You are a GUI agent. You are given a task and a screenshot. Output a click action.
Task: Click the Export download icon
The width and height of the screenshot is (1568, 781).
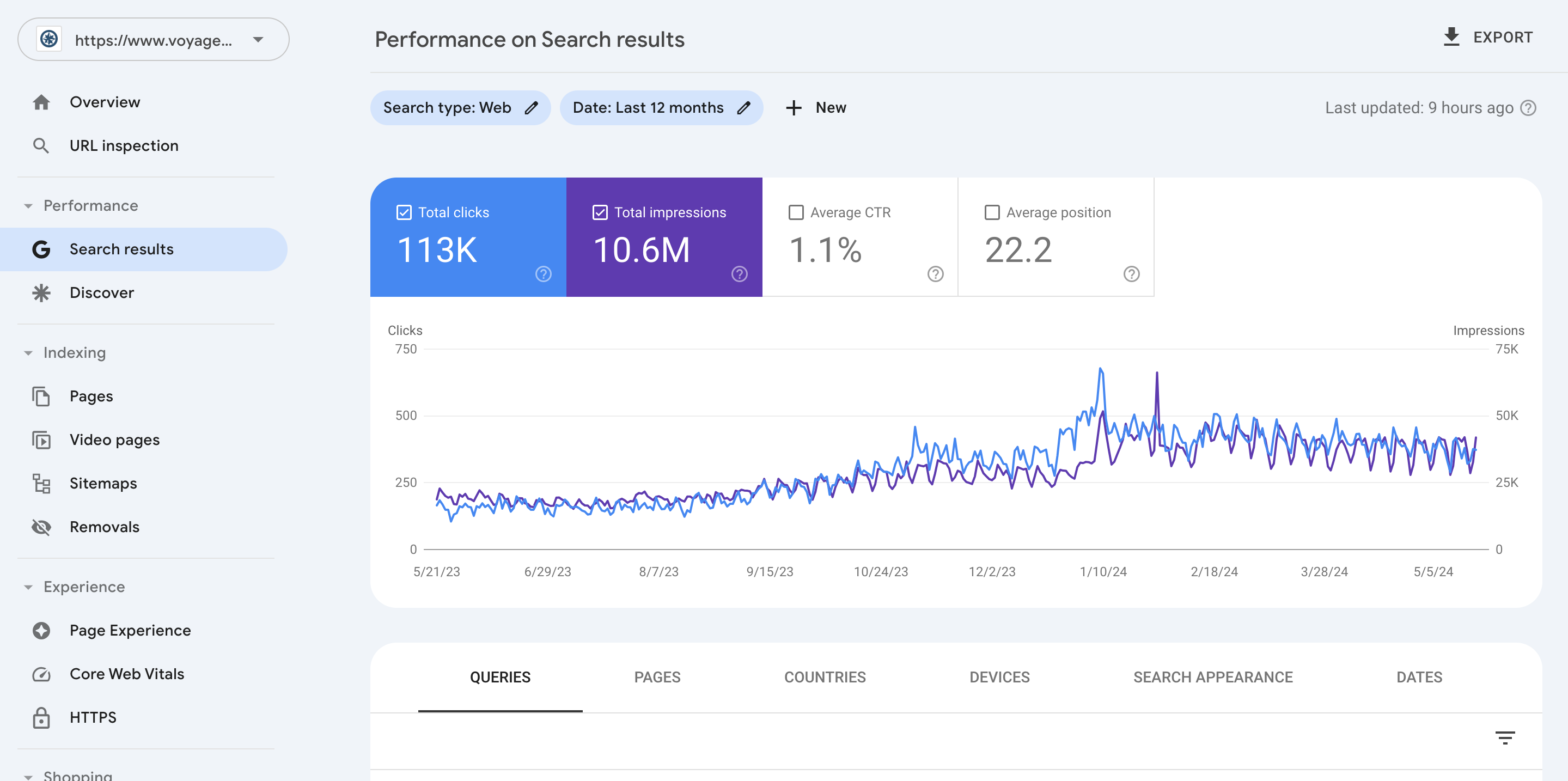[1451, 37]
